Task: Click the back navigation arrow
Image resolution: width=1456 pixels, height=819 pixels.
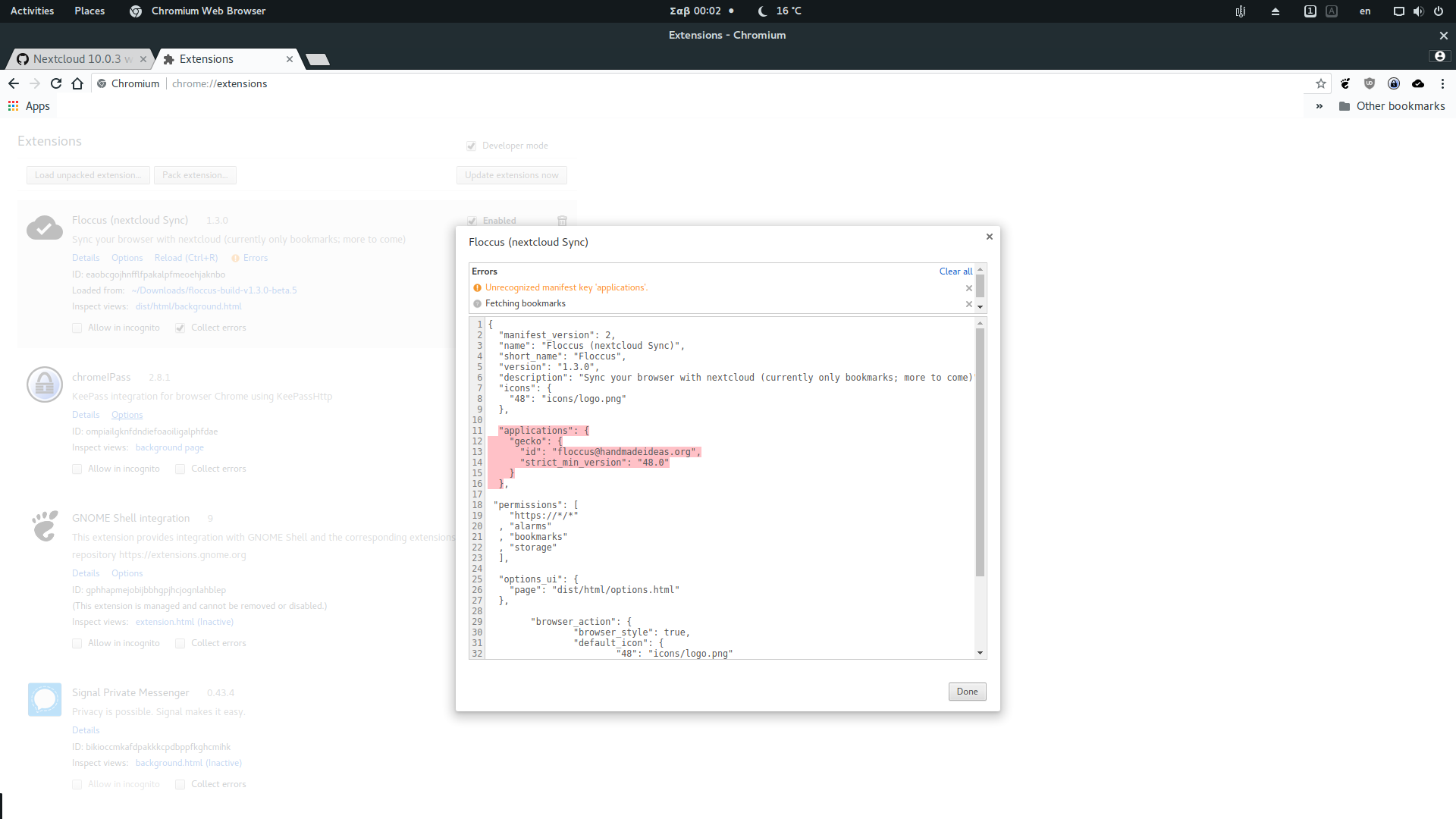Action: tap(14, 83)
